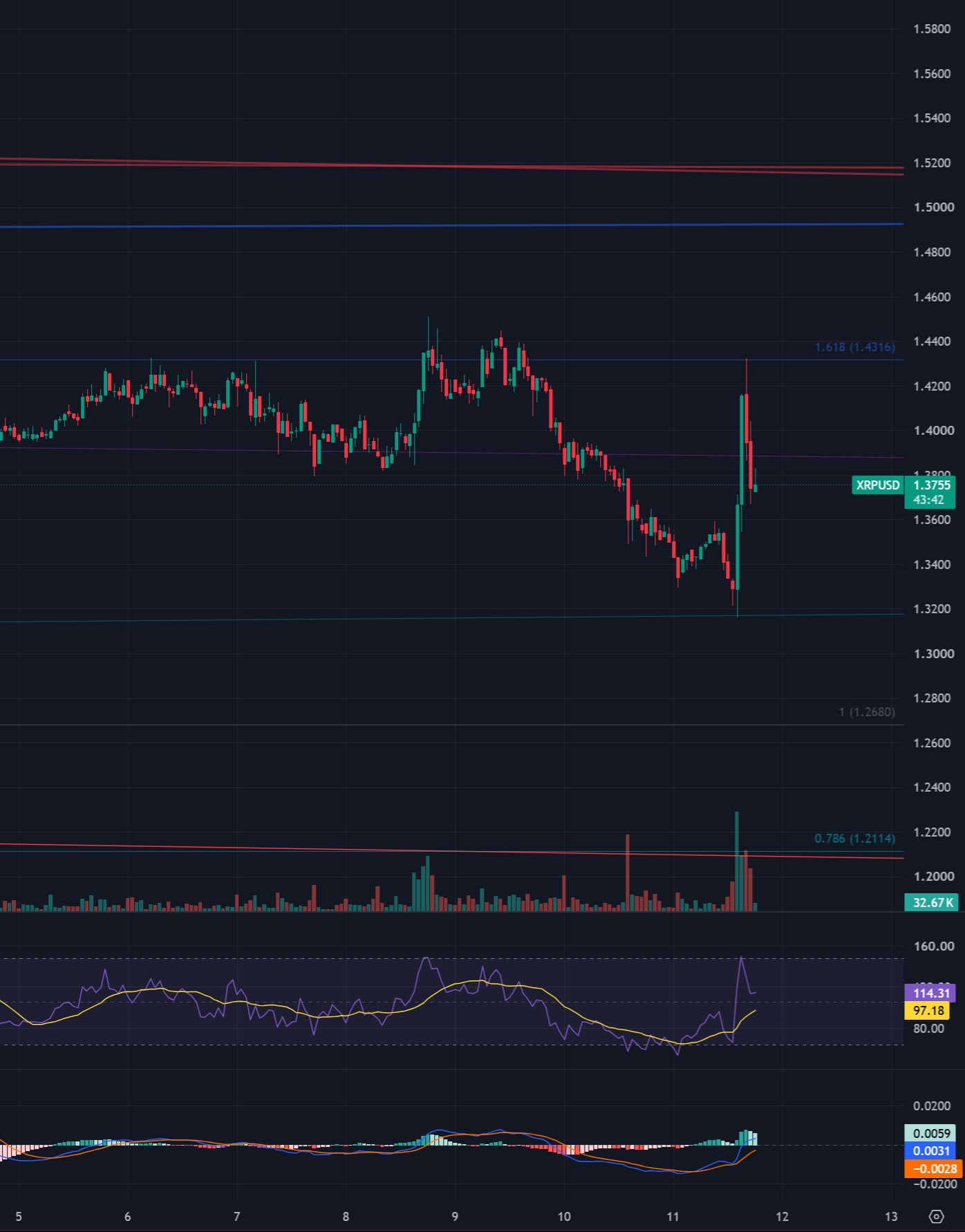Click date 12 on the time axis
This screenshot has width=965, height=1232.
[x=782, y=1217]
